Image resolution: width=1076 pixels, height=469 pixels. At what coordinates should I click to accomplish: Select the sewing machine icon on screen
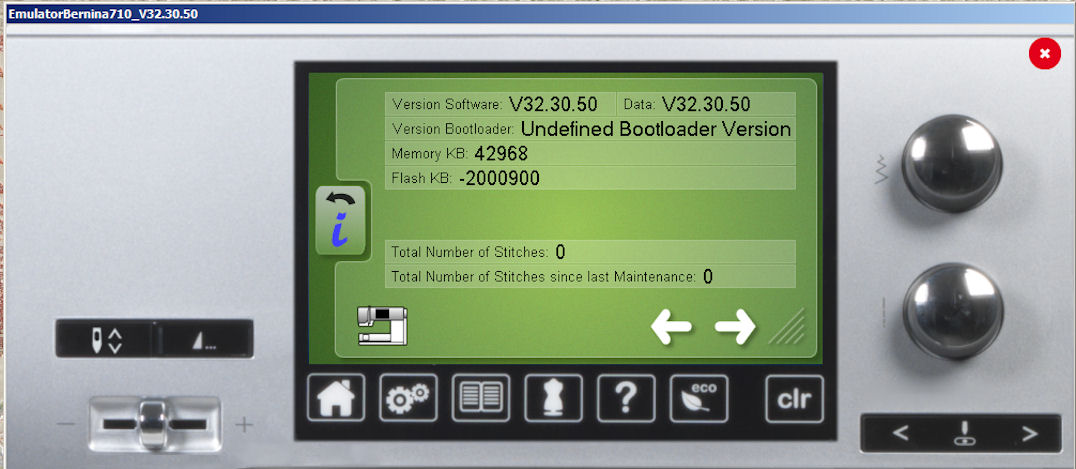pyautogui.click(x=382, y=325)
